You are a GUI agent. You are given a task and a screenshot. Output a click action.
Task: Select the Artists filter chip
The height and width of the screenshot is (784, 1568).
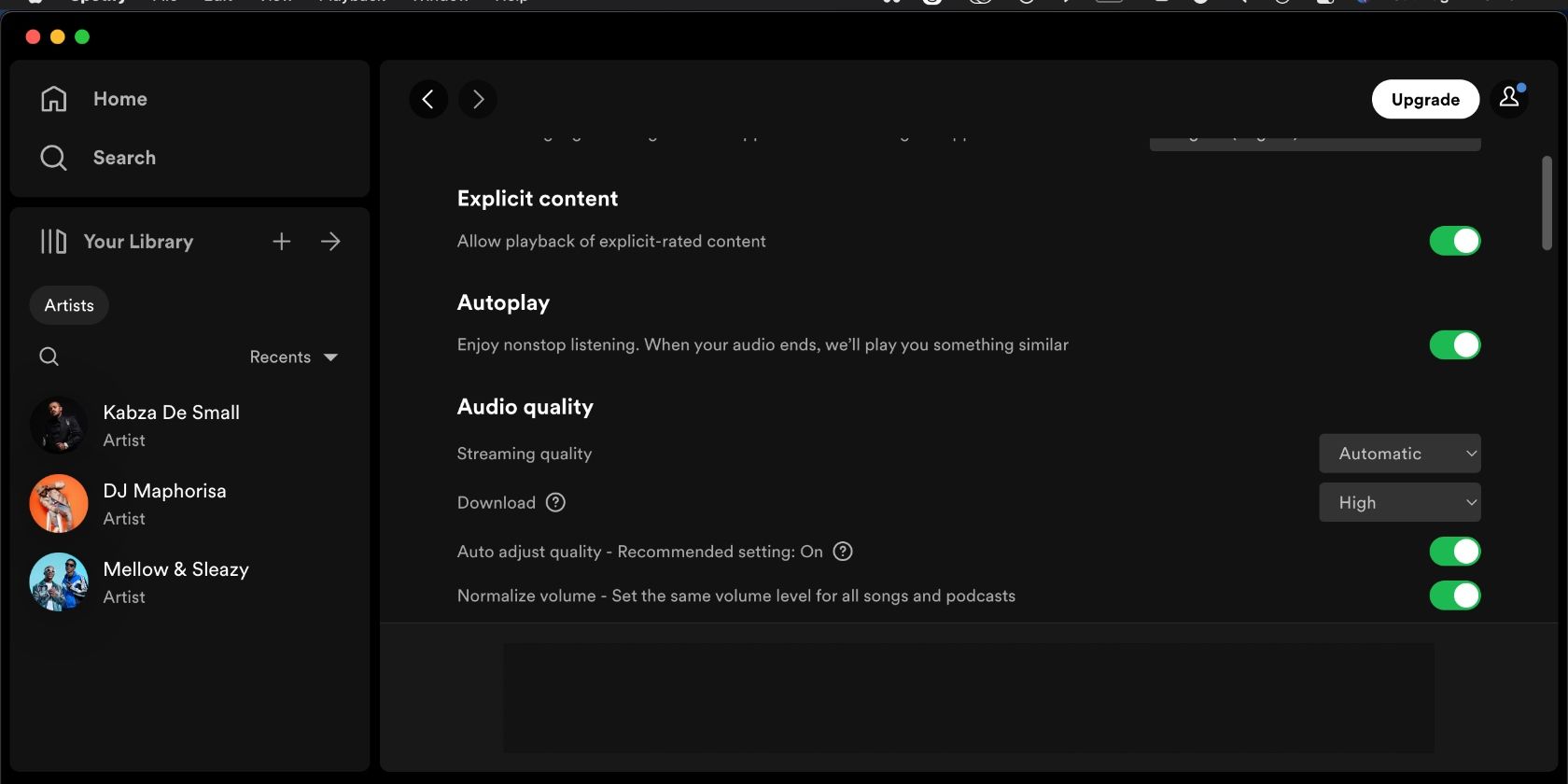tap(69, 305)
